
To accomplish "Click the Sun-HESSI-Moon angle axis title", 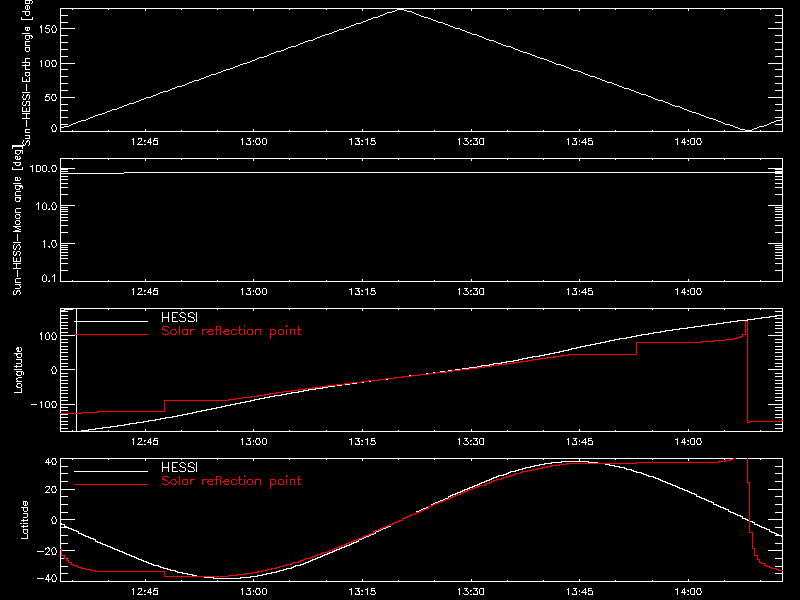I will coord(17,220).
